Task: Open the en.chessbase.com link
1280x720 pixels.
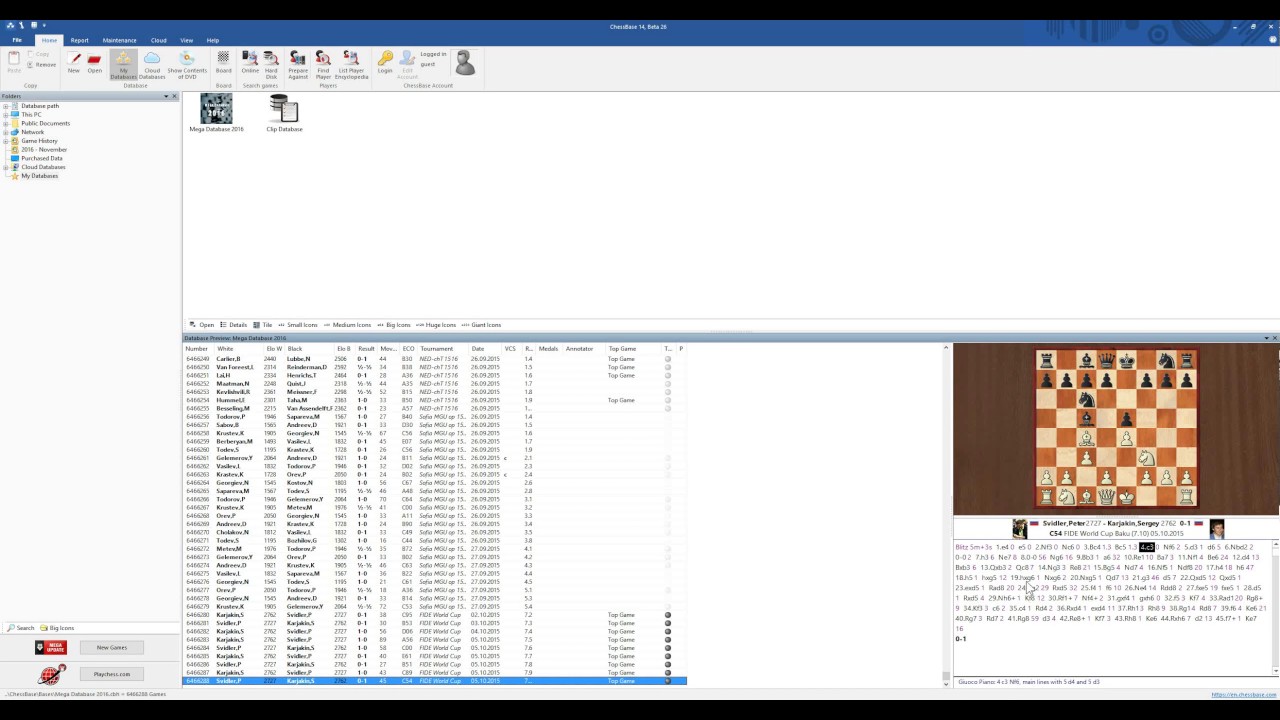Action: coord(1244,695)
